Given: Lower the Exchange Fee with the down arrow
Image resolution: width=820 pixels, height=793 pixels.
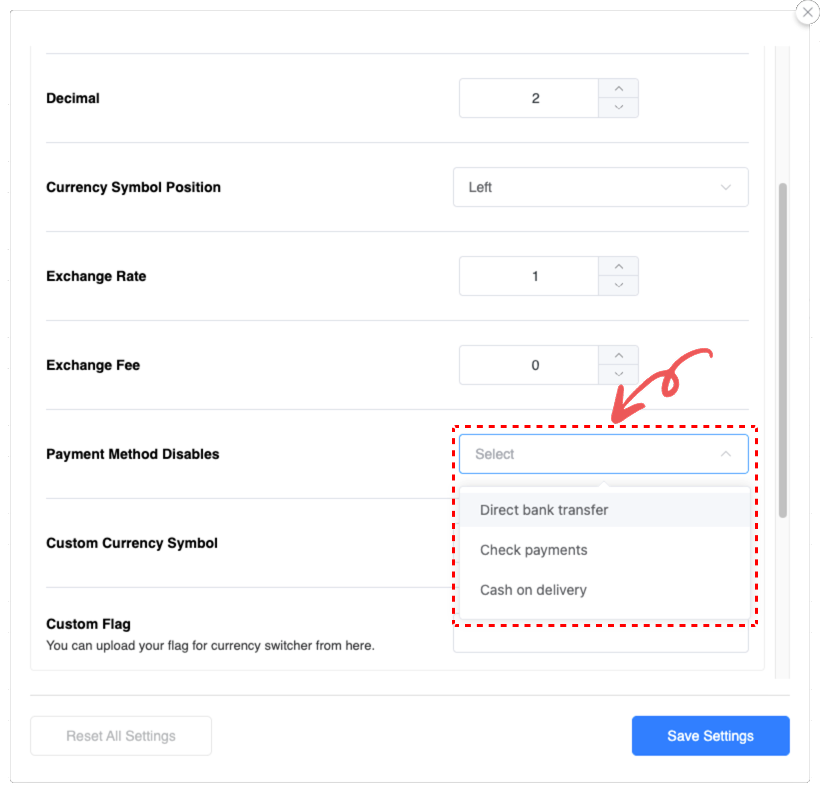Looking at the screenshot, I should [x=618, y=374].
